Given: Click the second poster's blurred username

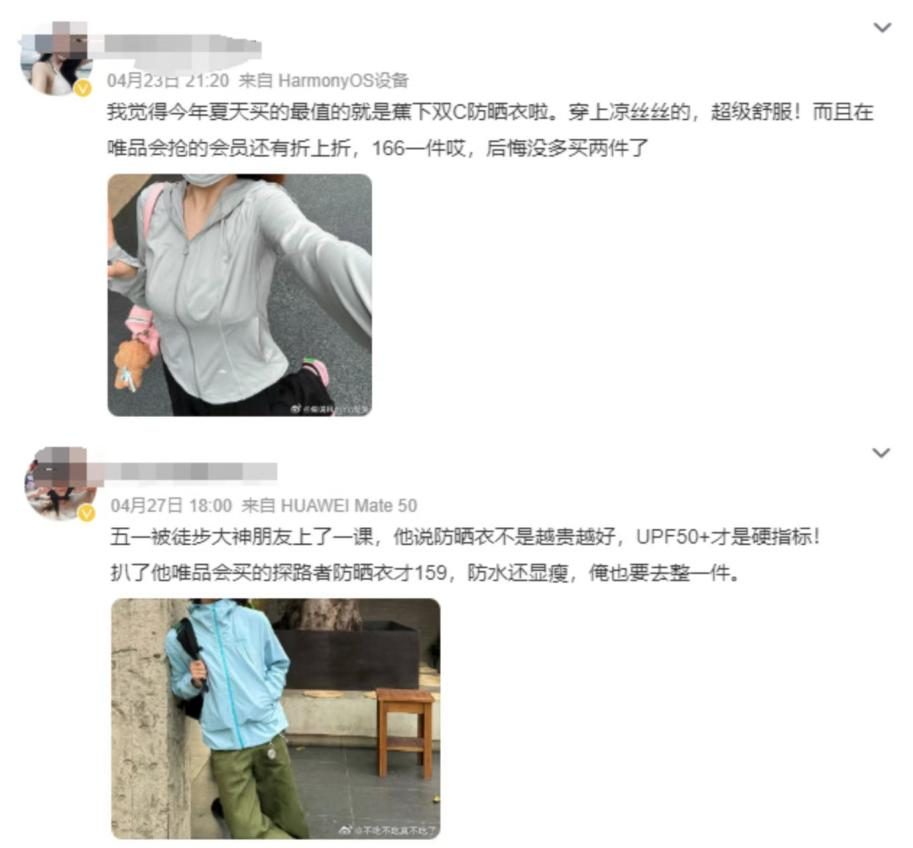Looking at the screenshot, I should [186, 471].
